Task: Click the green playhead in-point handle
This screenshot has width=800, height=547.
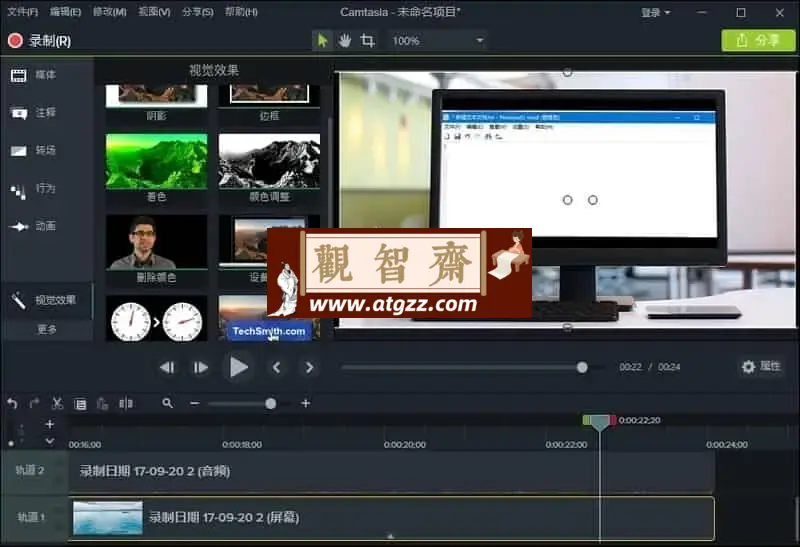Action: [x=587, y=420]
